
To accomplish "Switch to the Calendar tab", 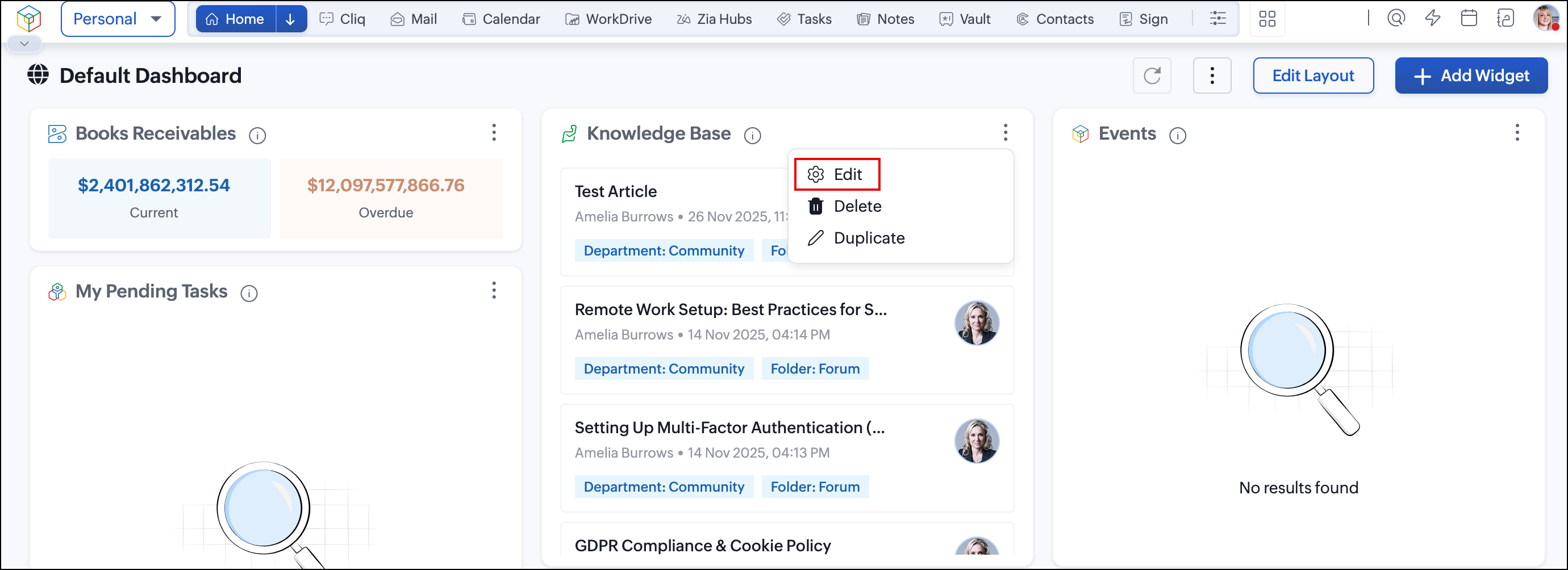I will [x=501, y=19].
